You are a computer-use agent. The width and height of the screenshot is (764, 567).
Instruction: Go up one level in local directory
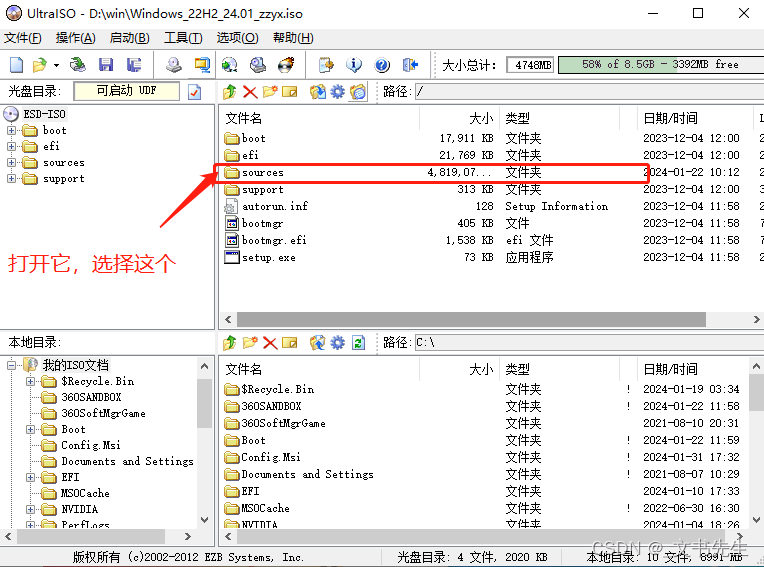pos(229,343)
